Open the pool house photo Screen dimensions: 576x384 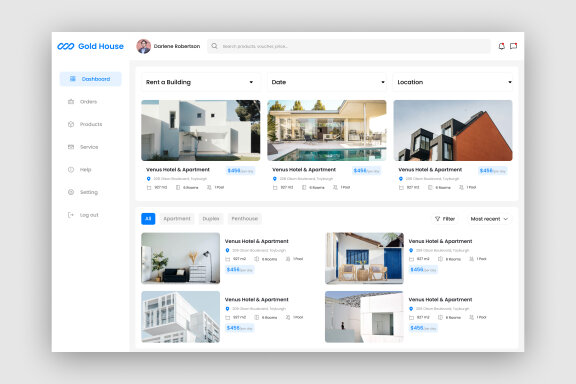click(x=327, y=130)
